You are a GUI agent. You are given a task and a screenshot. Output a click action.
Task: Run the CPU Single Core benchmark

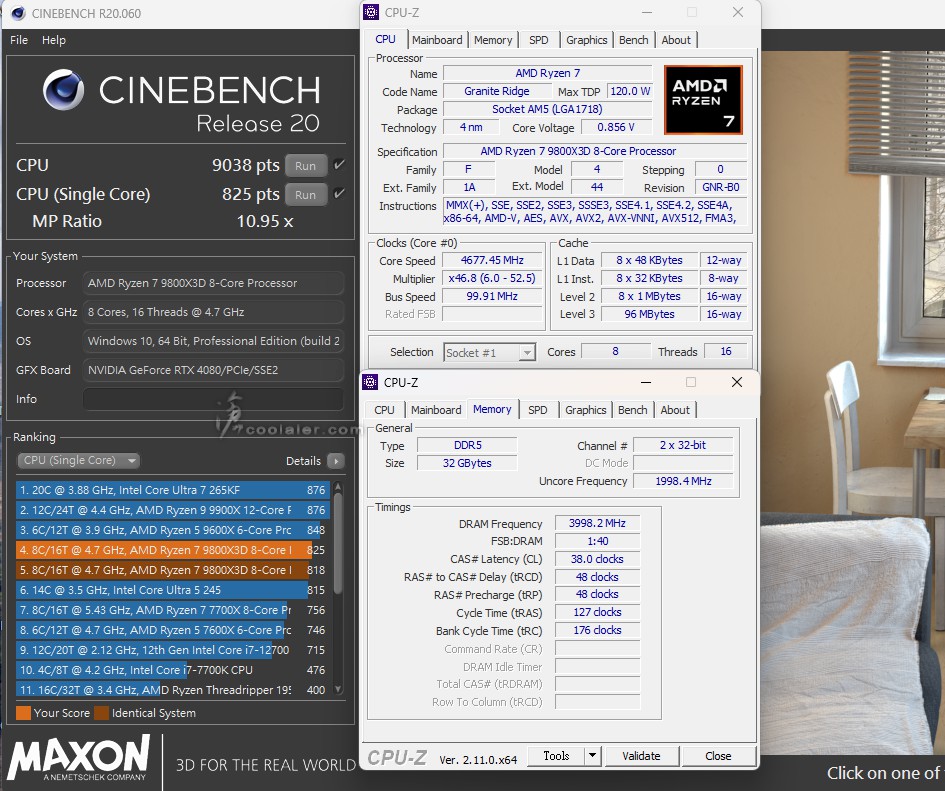coord(306,195)
